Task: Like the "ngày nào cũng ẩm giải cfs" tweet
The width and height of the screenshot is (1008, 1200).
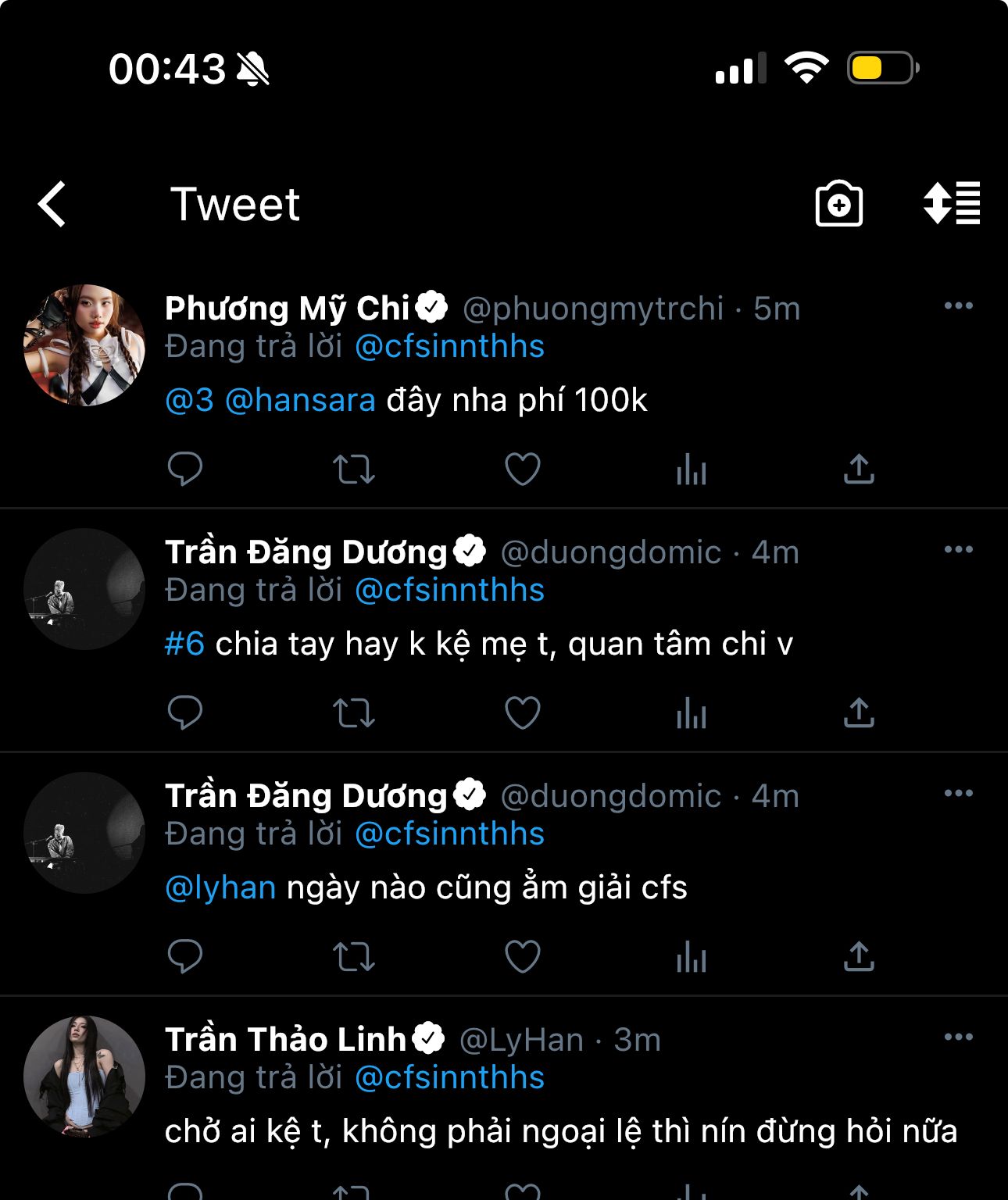Action: click(523, 957)
